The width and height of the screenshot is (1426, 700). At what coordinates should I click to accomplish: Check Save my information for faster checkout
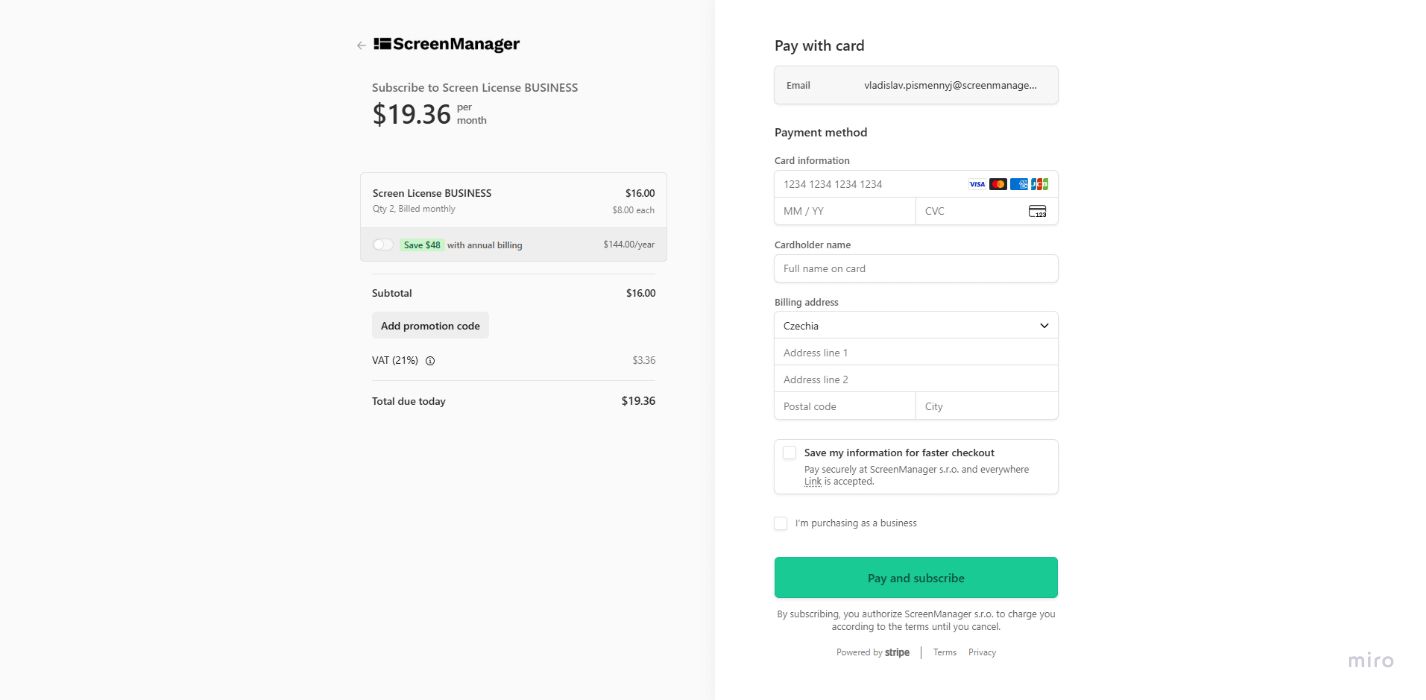point(790,453)
